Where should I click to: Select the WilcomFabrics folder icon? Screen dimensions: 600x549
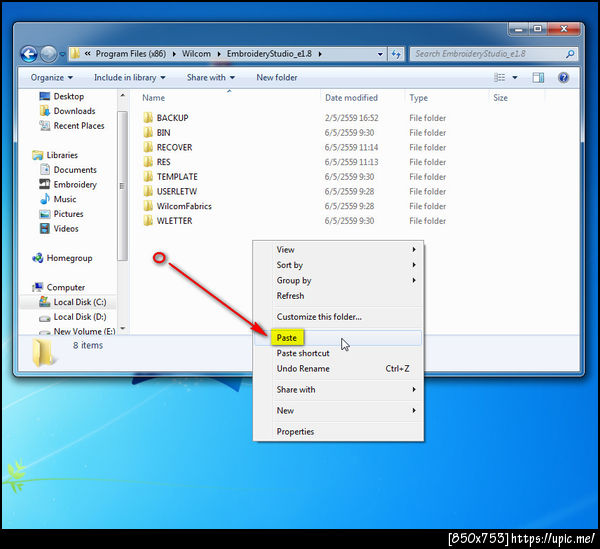click(148, 206)
